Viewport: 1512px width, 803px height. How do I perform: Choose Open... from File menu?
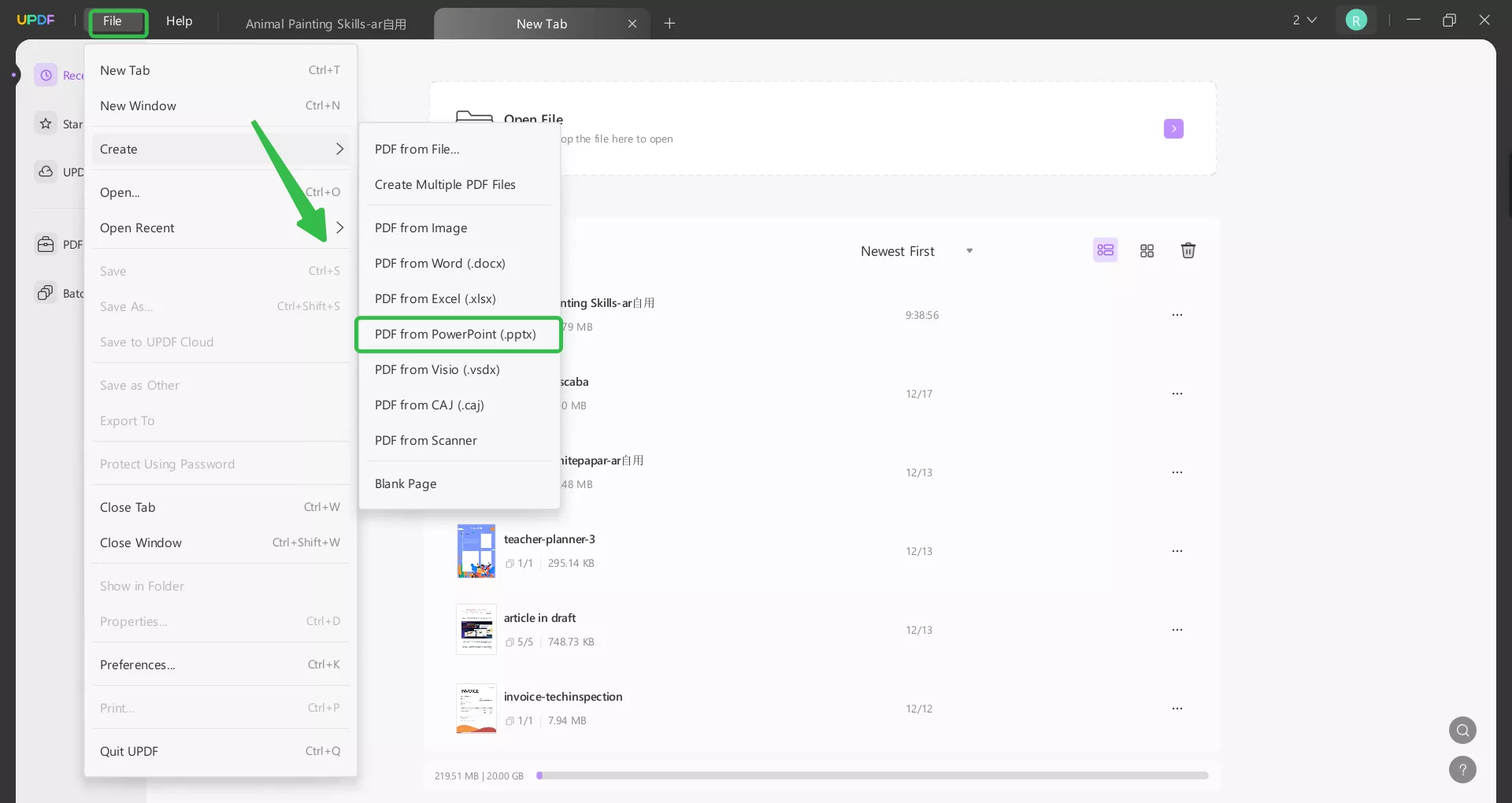220,192
